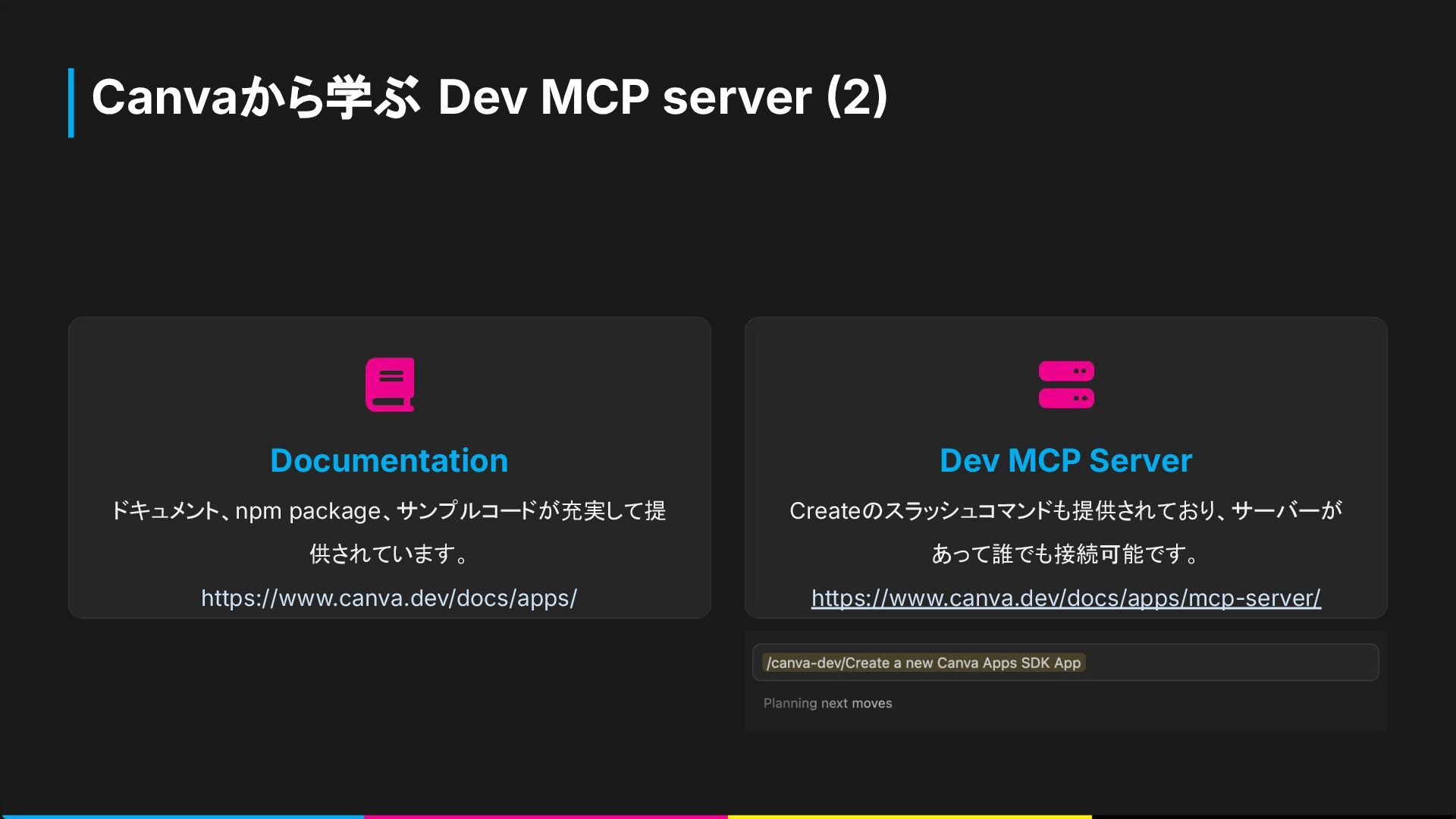Click the black segment of bottom stripe

pos(1274,816)
